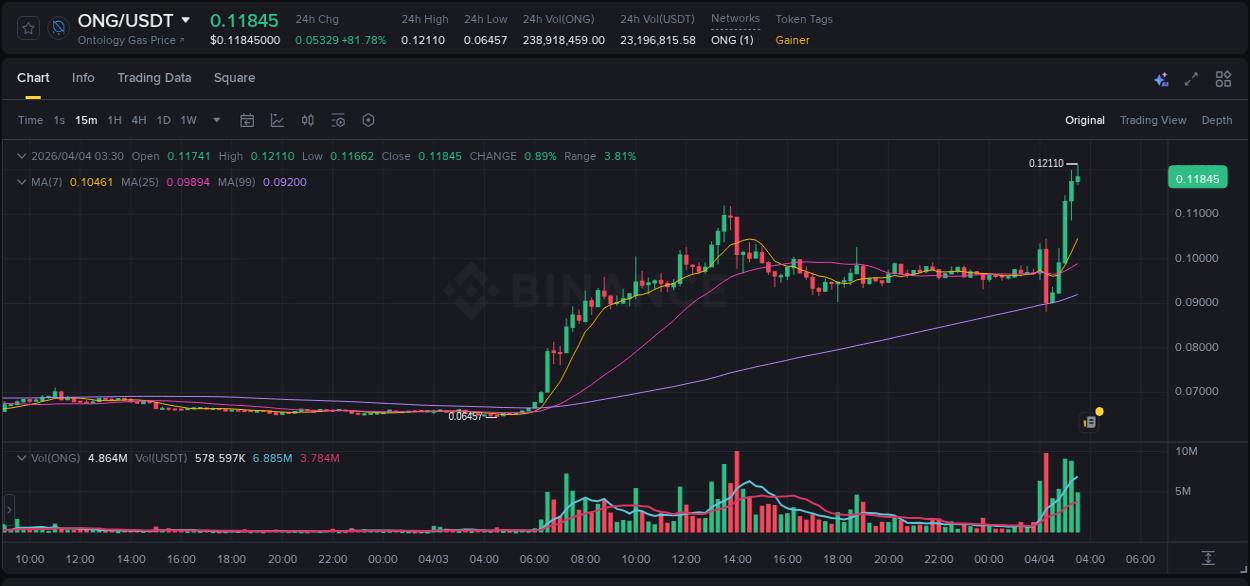This screenshot has width=1250, height=586.
Task: Collapse the volume indicator panel
Action: click(21, 458)
